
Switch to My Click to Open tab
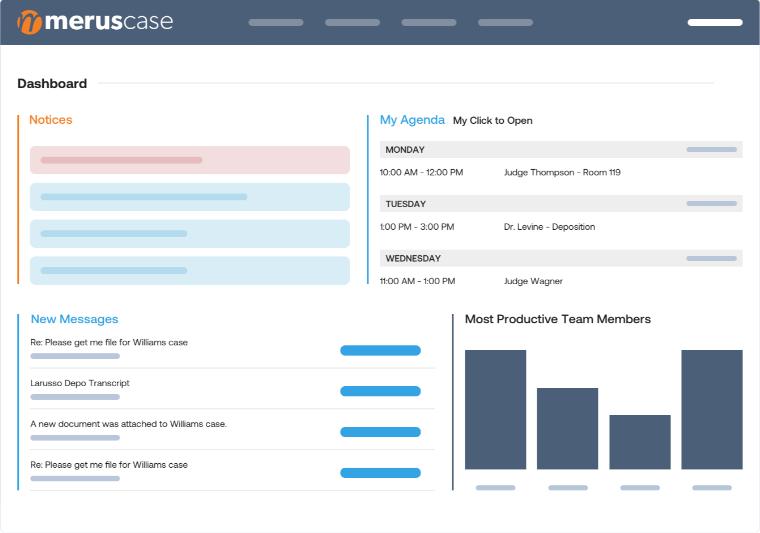tap(492, 121)
